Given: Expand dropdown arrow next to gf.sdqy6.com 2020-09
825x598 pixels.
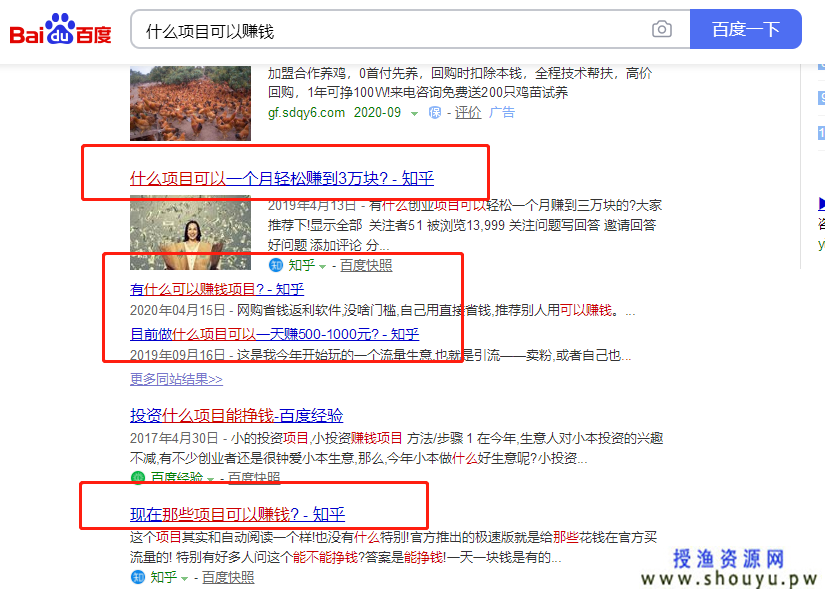Looking at the screenshot, I should click(415, 114).
